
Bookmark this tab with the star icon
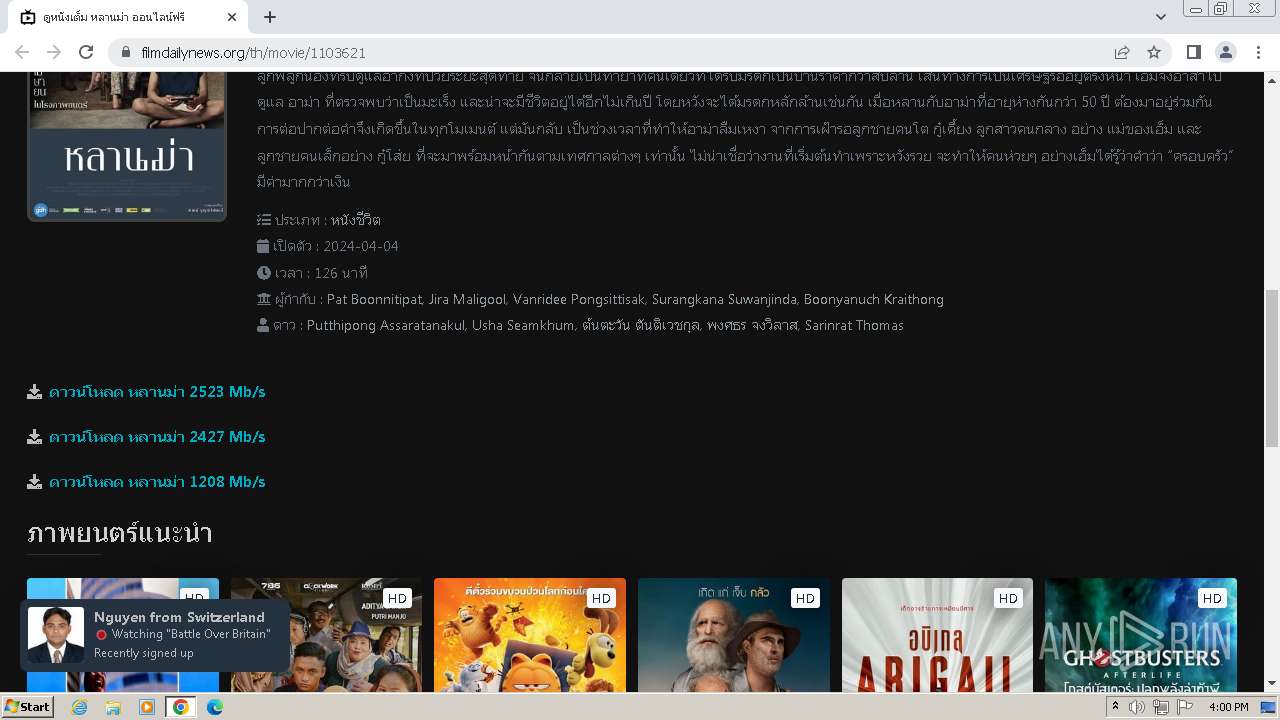(x=1154, y=52)
